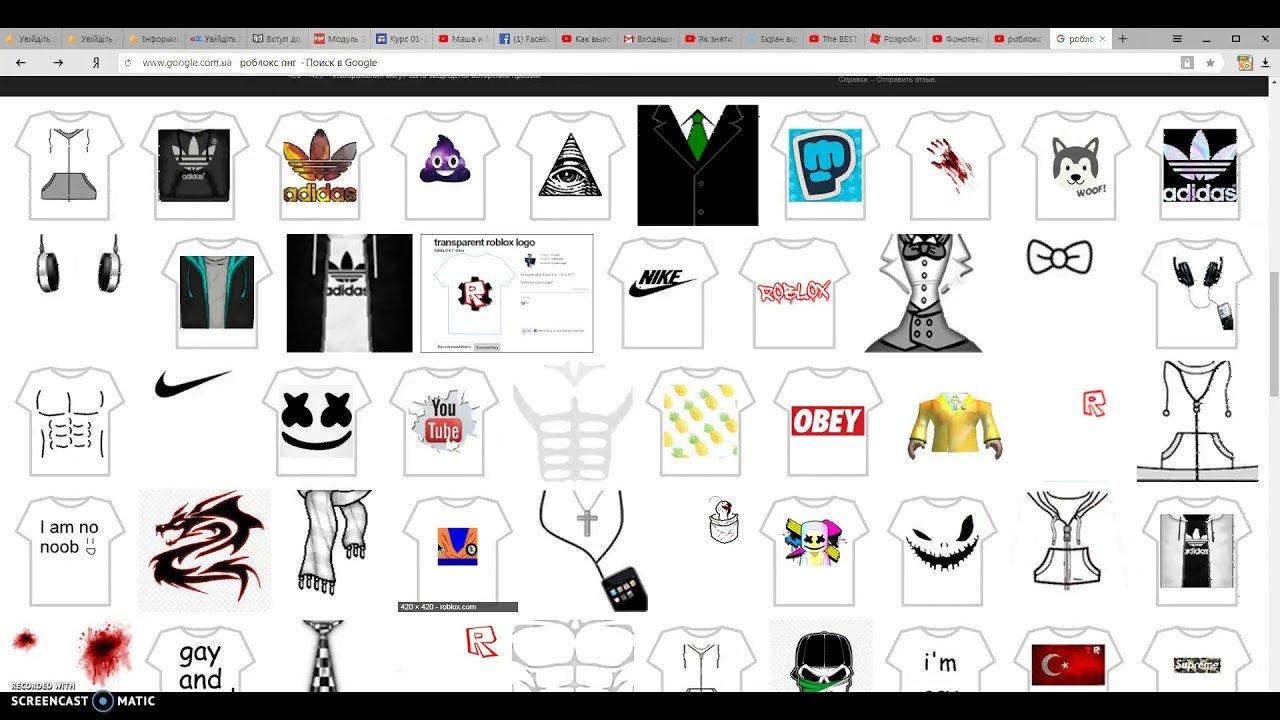Open the Supreme logo t-shirt image

pyautogui.click(x=1196, y=658)
